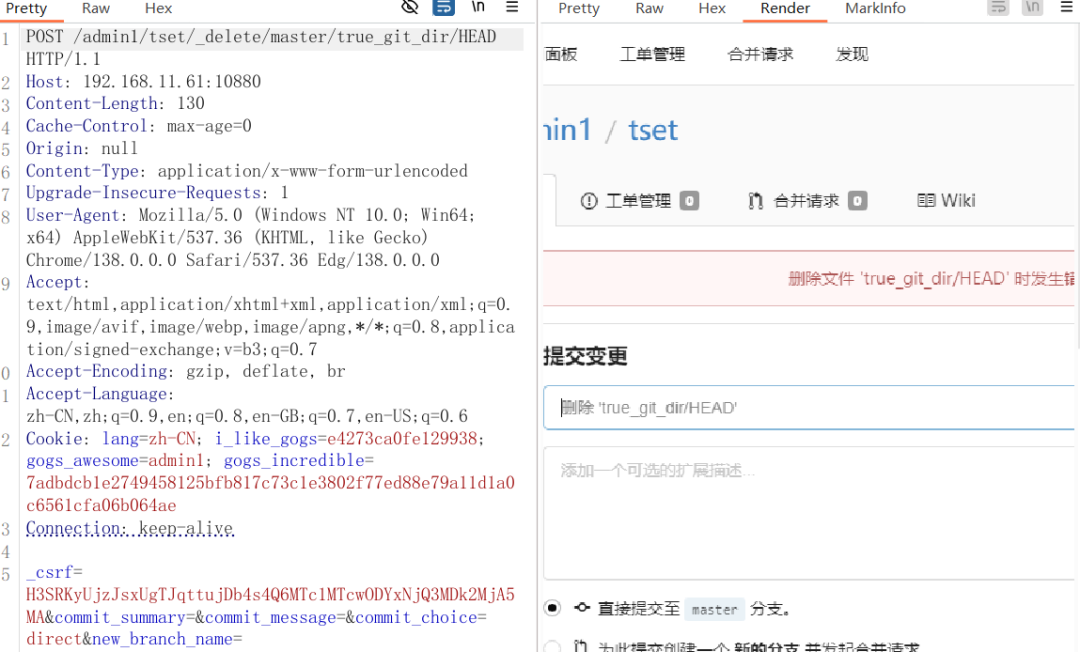1080x652 pixels.
Task: Toggle word wrap icon in response pane
Action: click(x=998, y=8)
